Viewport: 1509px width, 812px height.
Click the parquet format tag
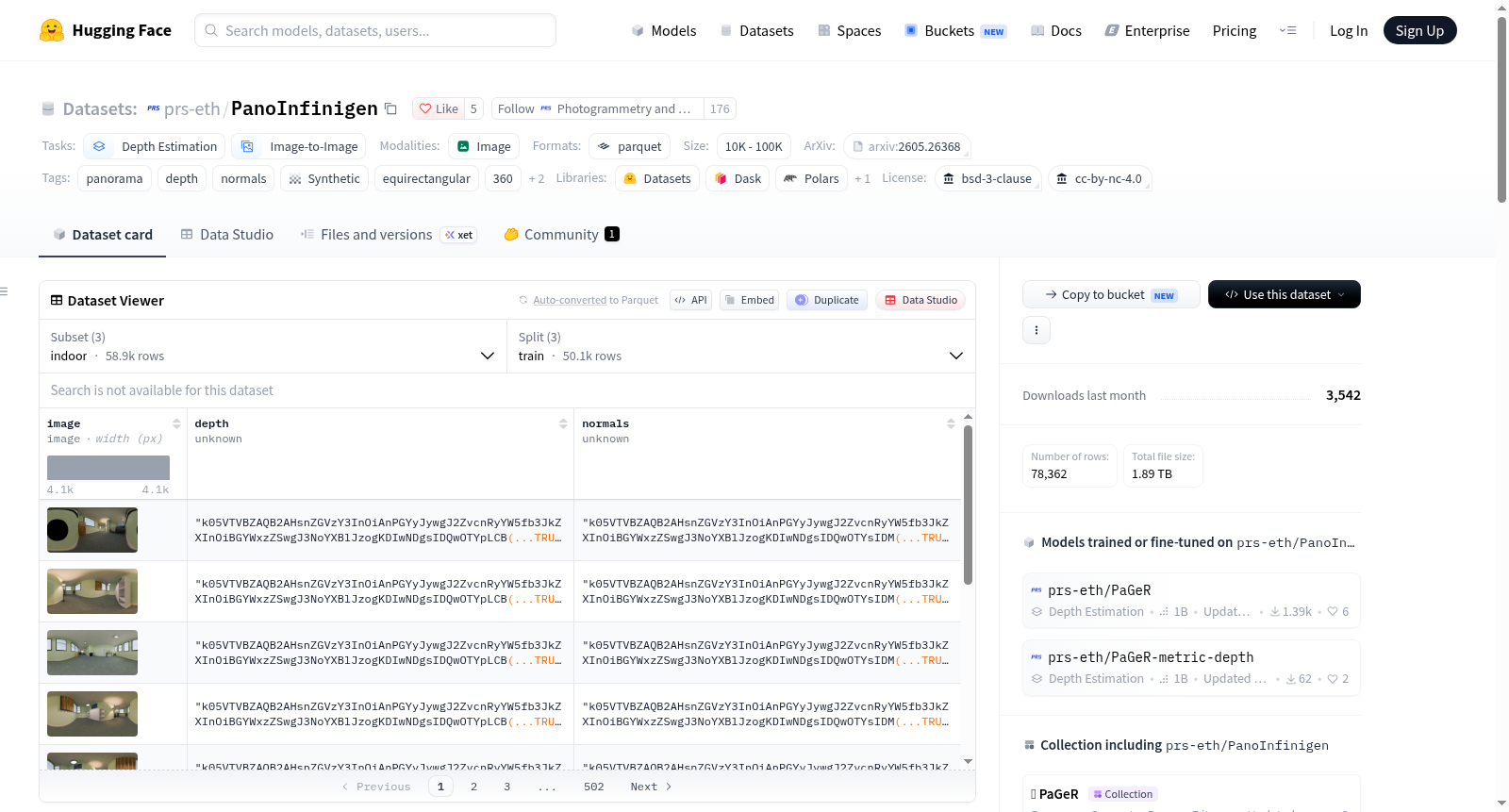tap(629, 146)
